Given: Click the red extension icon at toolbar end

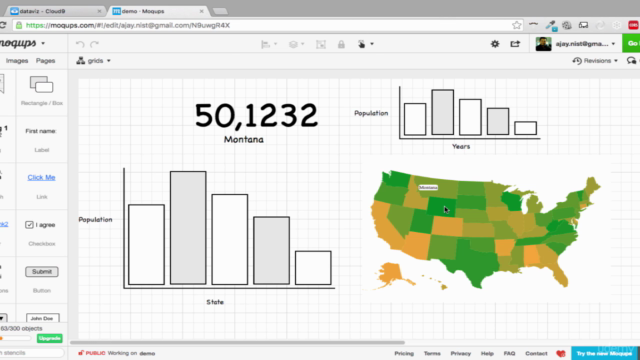Looking at the screenshot, I should tap(633, 25).
